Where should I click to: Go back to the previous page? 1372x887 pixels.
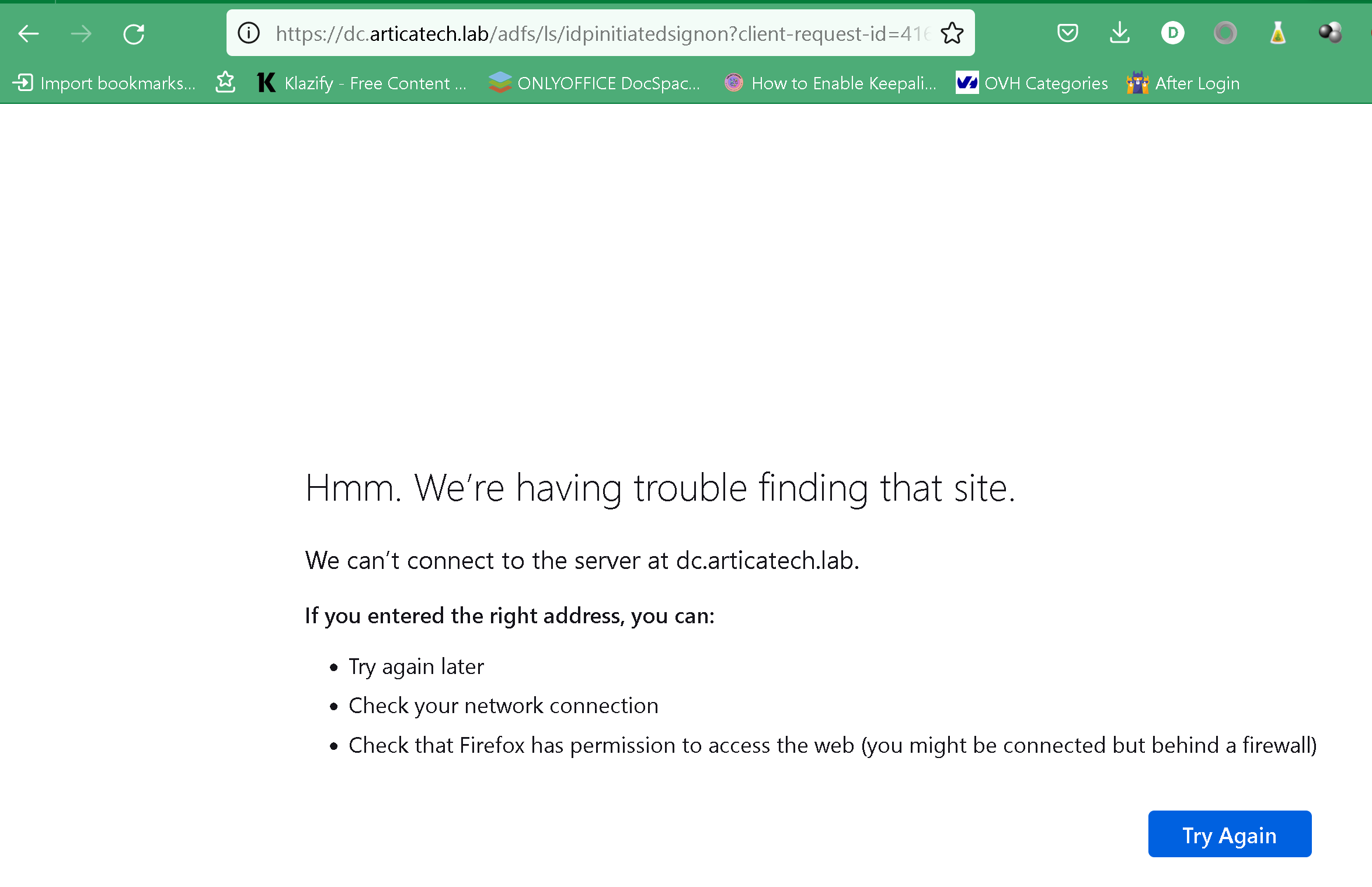(28, 34)
